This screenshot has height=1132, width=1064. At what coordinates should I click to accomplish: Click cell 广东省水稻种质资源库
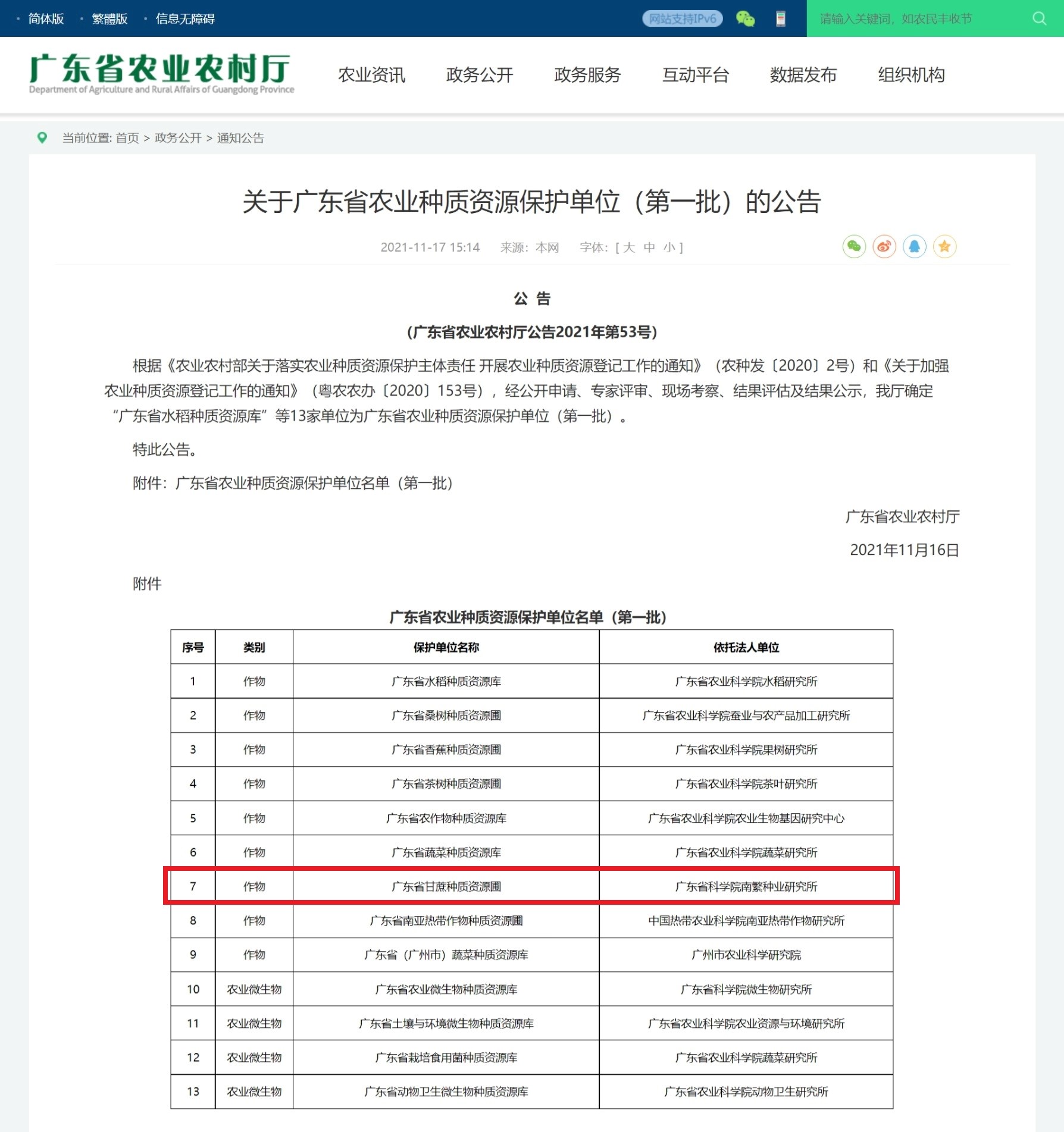point(446,681)
